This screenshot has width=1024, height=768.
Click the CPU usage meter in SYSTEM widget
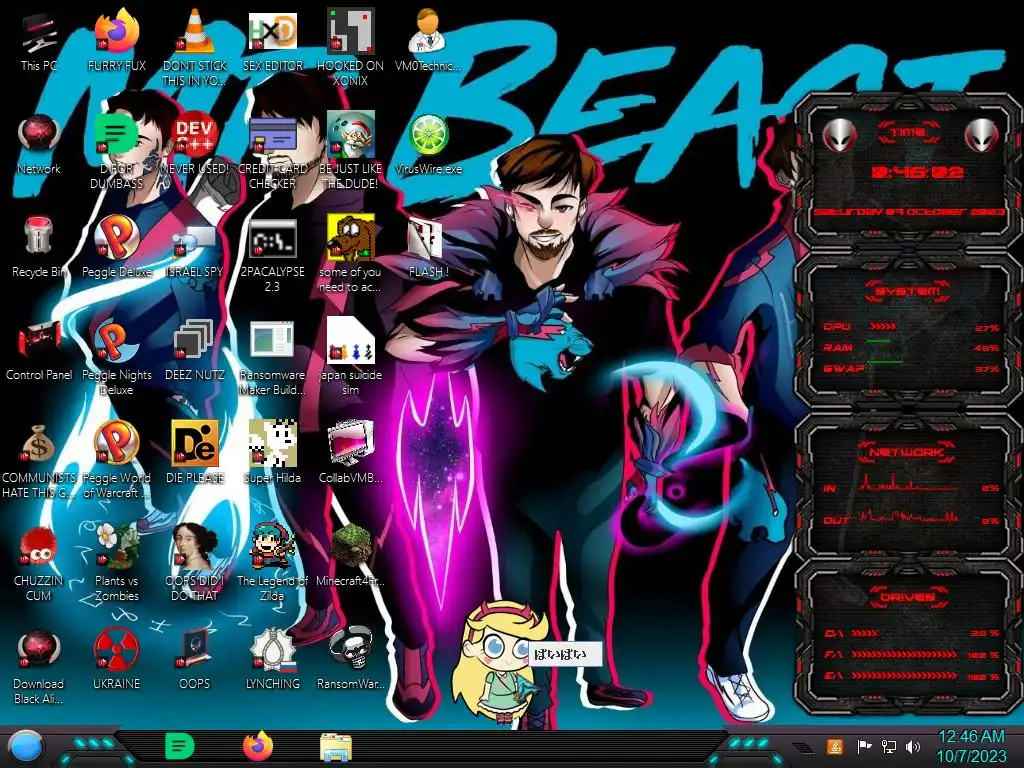911,327
